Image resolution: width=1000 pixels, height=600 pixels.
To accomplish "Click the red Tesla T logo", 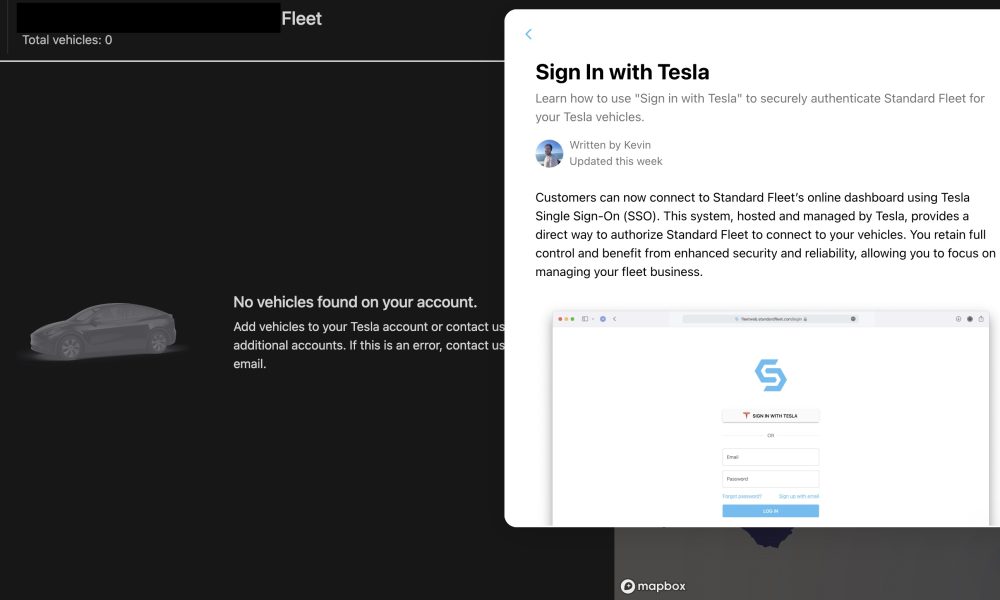I will pyautogui.click(x=746, y=416).
